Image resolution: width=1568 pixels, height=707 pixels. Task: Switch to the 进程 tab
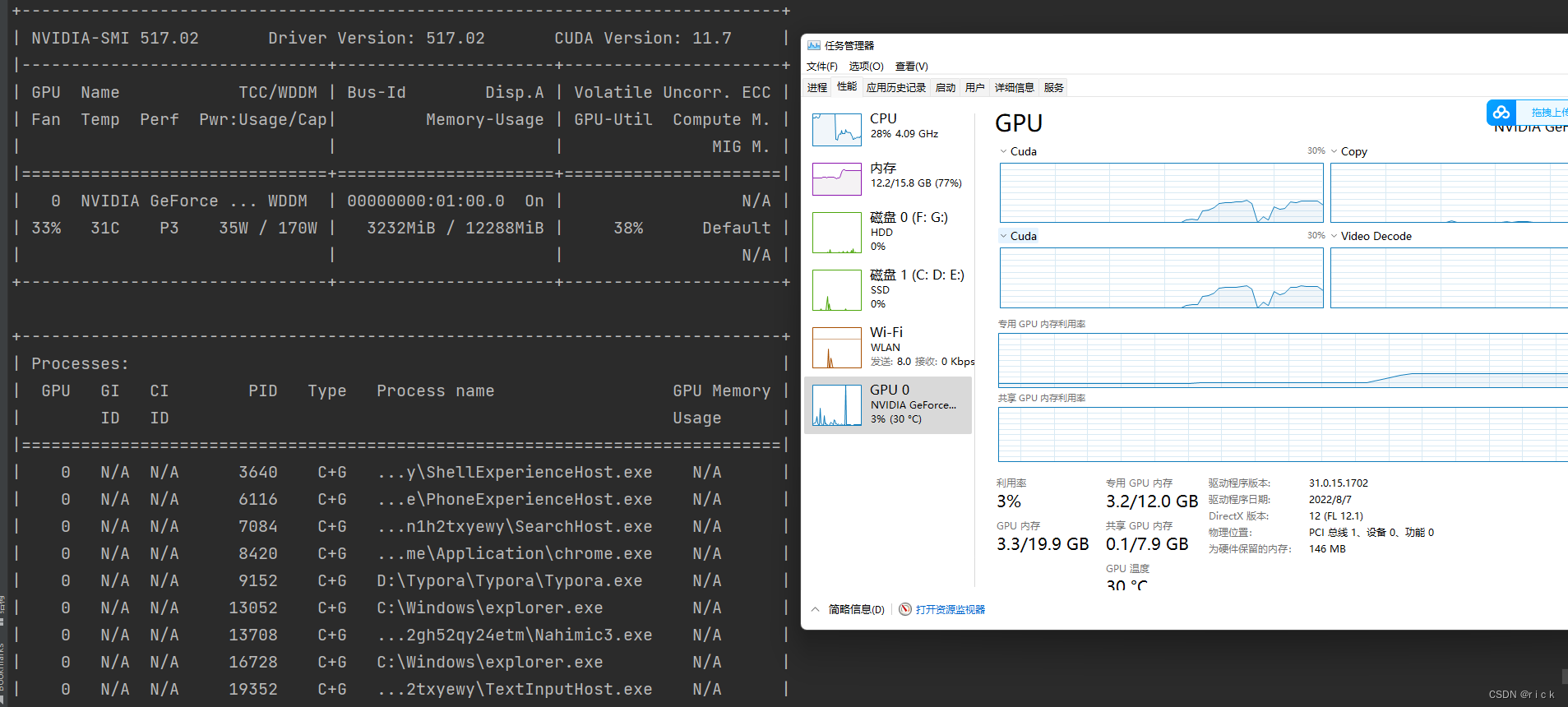click(817, 88)
